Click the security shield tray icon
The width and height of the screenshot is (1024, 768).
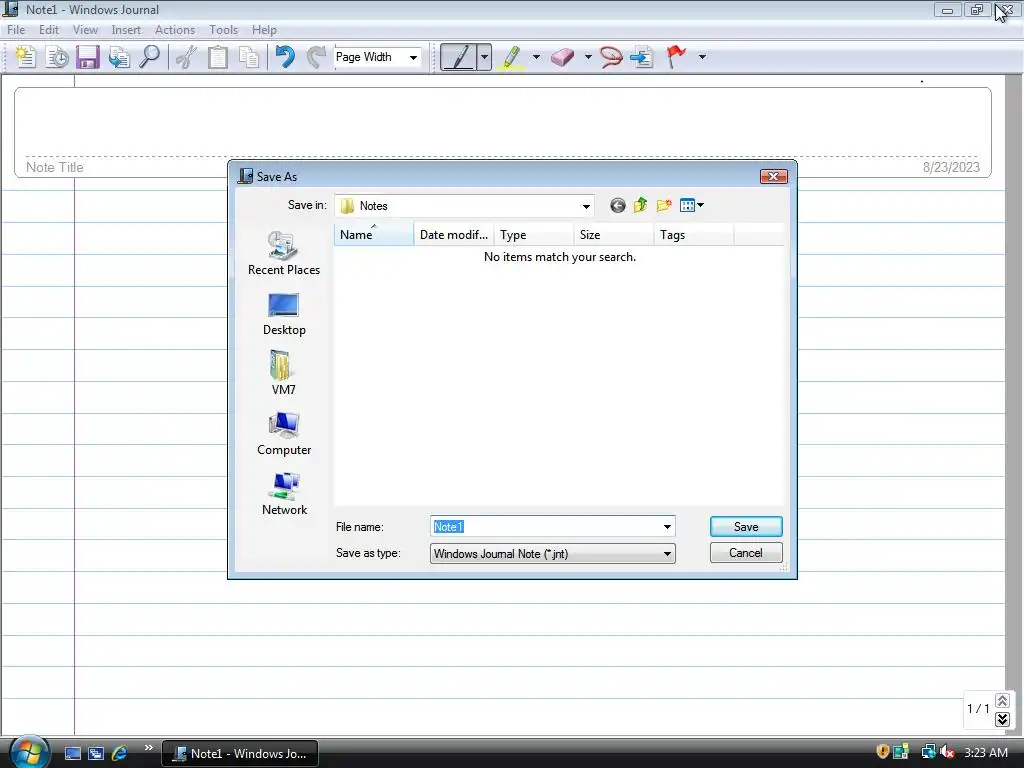click(882, 752)
